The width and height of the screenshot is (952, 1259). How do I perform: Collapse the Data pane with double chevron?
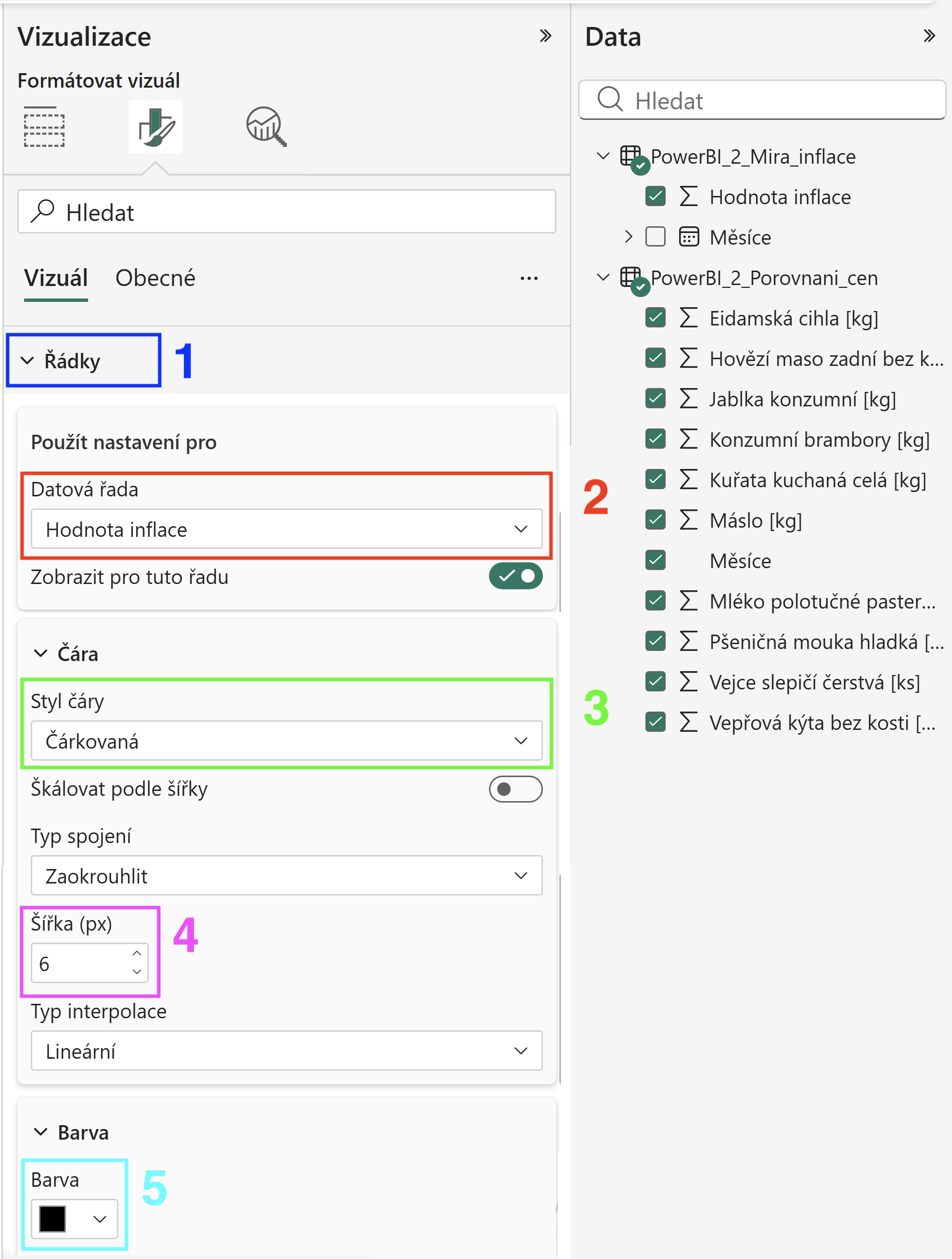(929, 36)
